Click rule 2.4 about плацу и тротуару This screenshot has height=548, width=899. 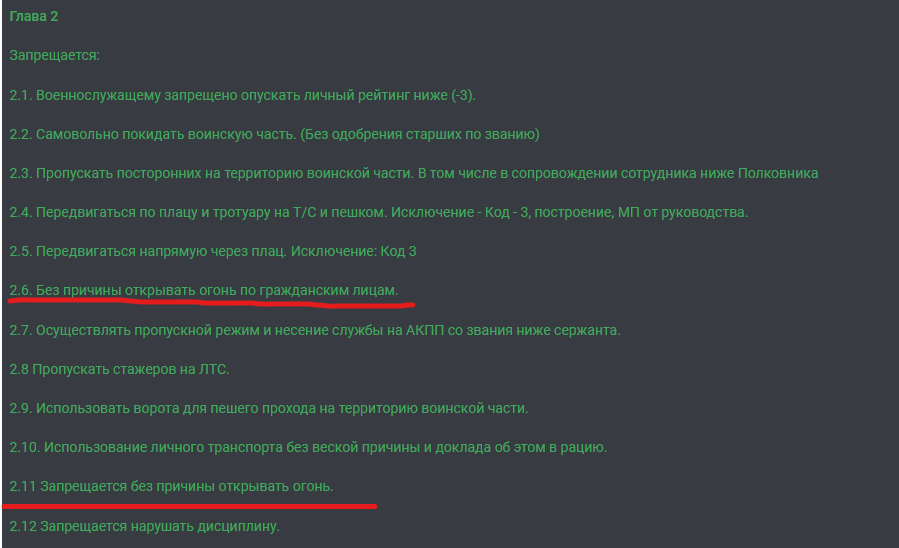tap(378, 212)
